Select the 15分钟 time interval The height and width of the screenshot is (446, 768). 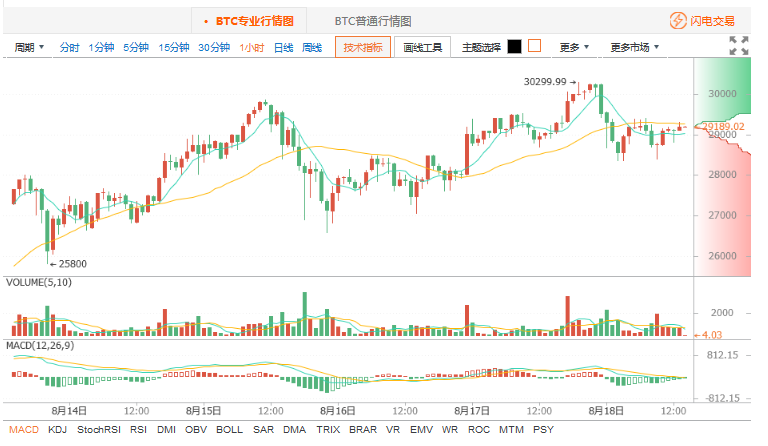[x=174, y=47]
